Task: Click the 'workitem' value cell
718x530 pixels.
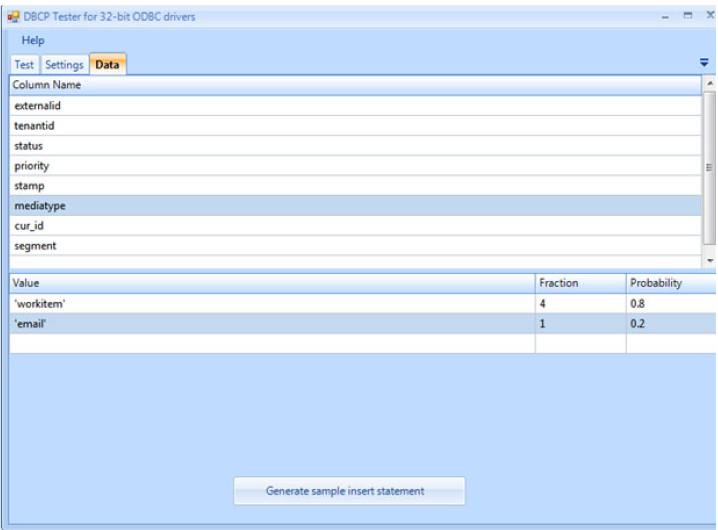Action: pos(272,304)
